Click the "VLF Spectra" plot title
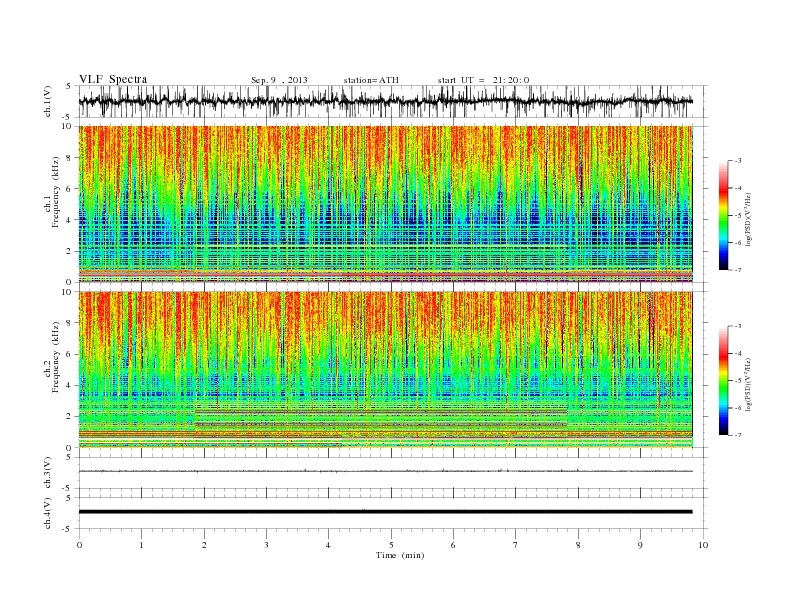792x612 pixels. [113, 80]
